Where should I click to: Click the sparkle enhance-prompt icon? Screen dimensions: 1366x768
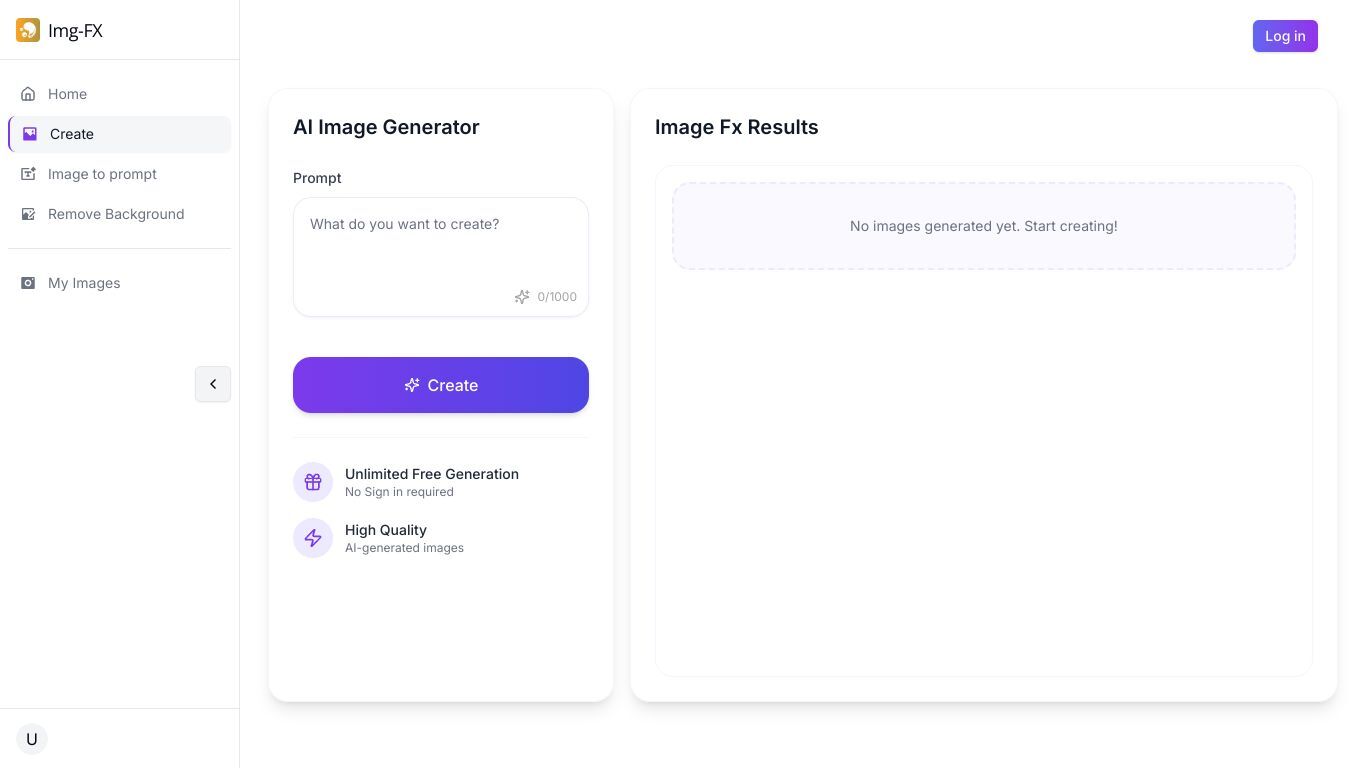(x=522, y=297)
